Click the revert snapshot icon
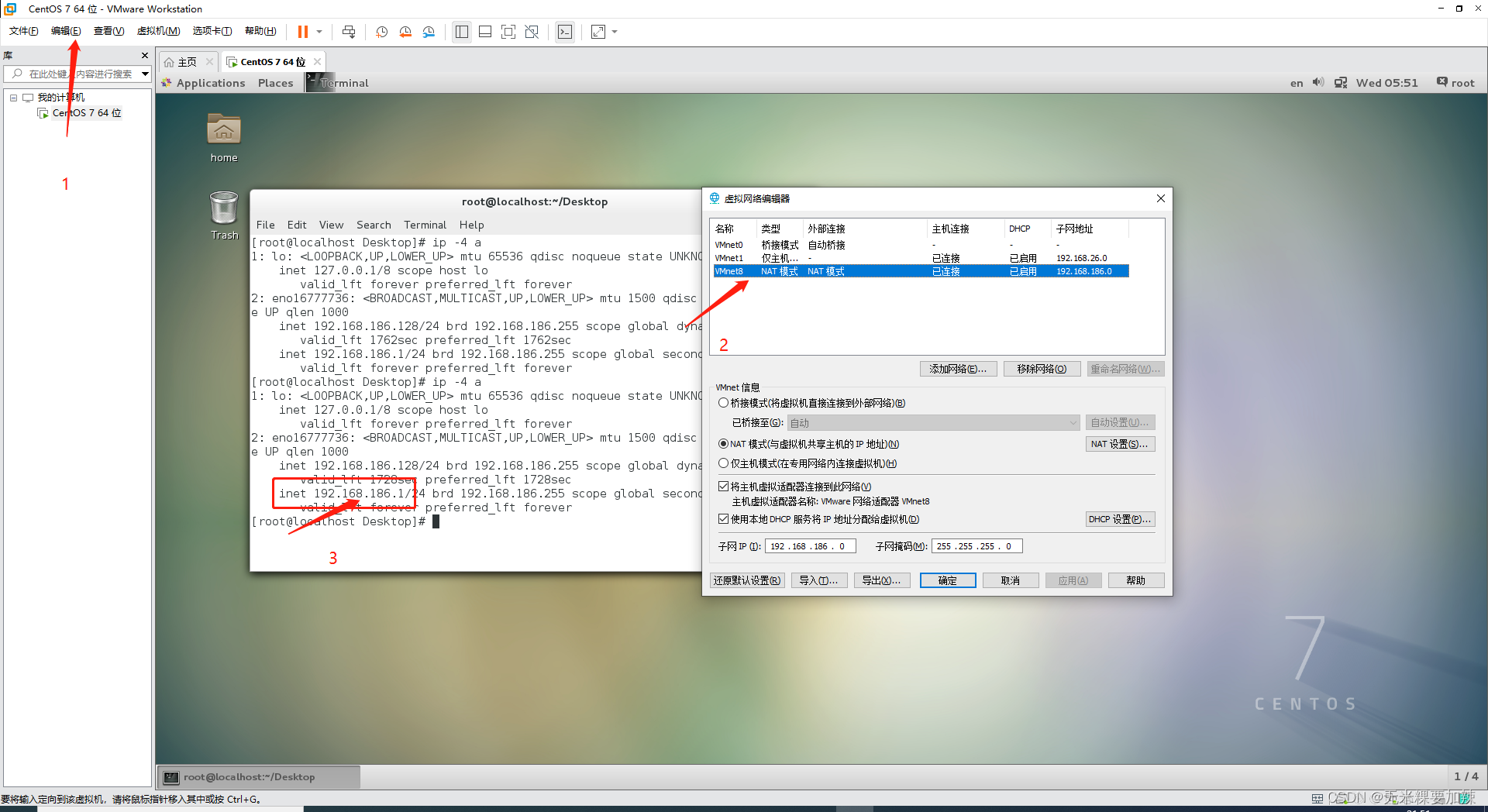The height and width of the screenshot is (812, 1488). 405,32
